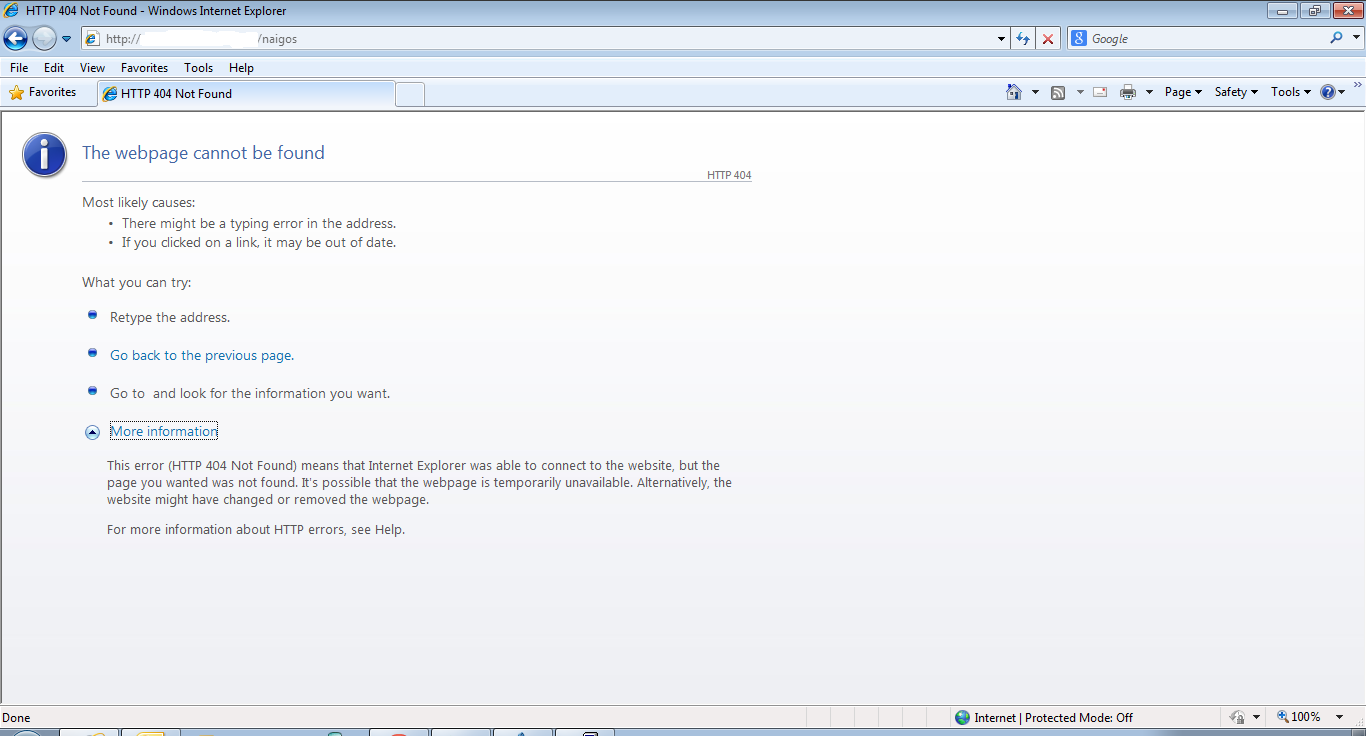Open address bar history dropdown arrow
Screen dimensions: 1366x736
(1002, 39)
